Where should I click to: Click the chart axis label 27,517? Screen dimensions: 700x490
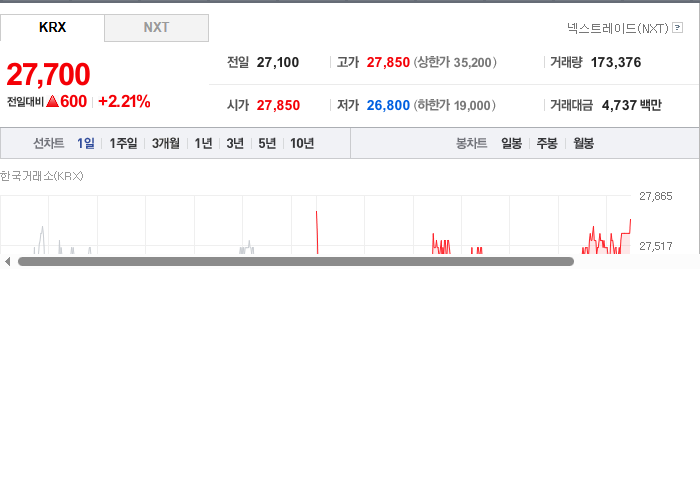[x=655, y=246]
